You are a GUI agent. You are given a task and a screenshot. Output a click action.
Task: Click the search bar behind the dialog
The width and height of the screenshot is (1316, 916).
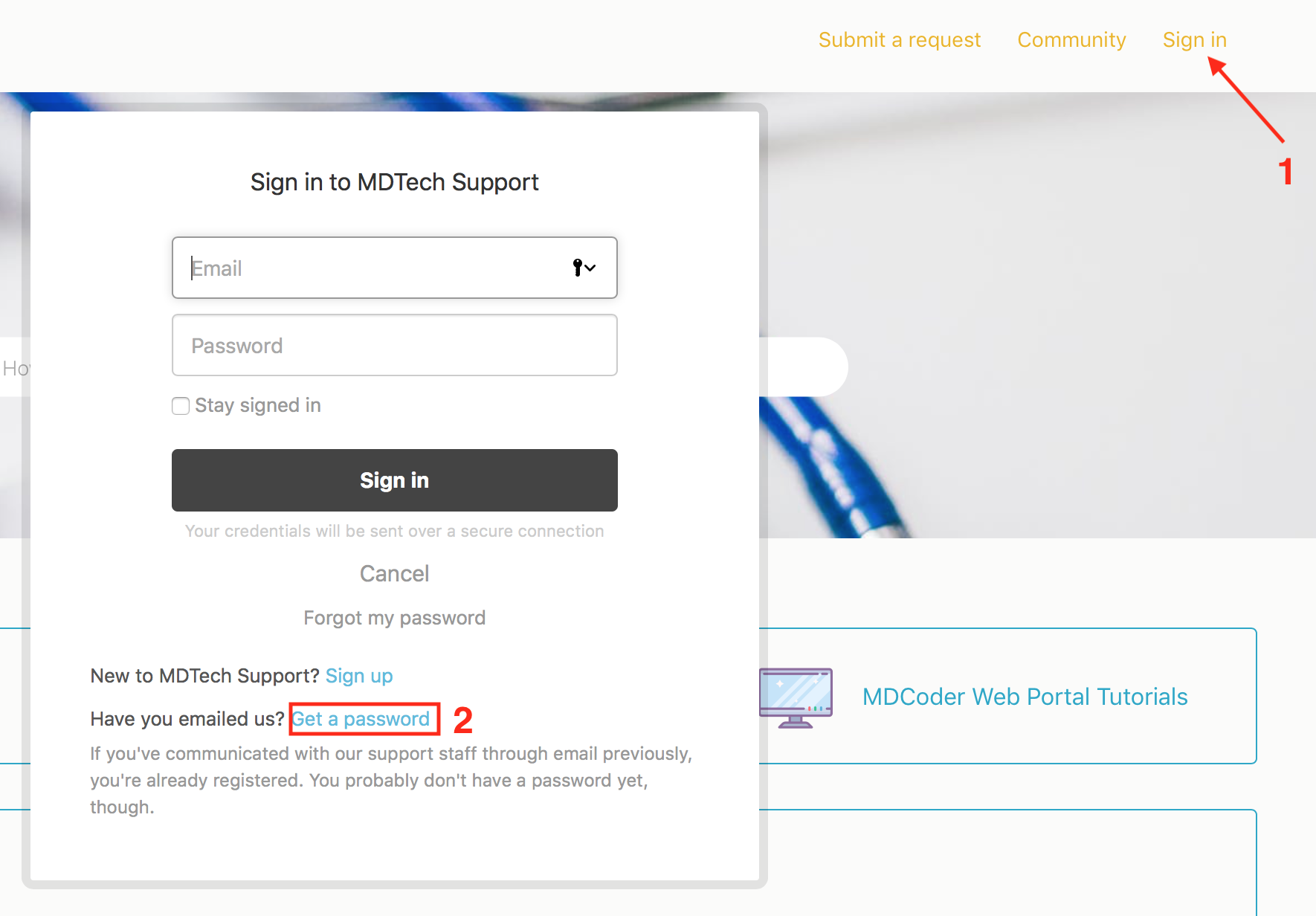pos(803,367)
